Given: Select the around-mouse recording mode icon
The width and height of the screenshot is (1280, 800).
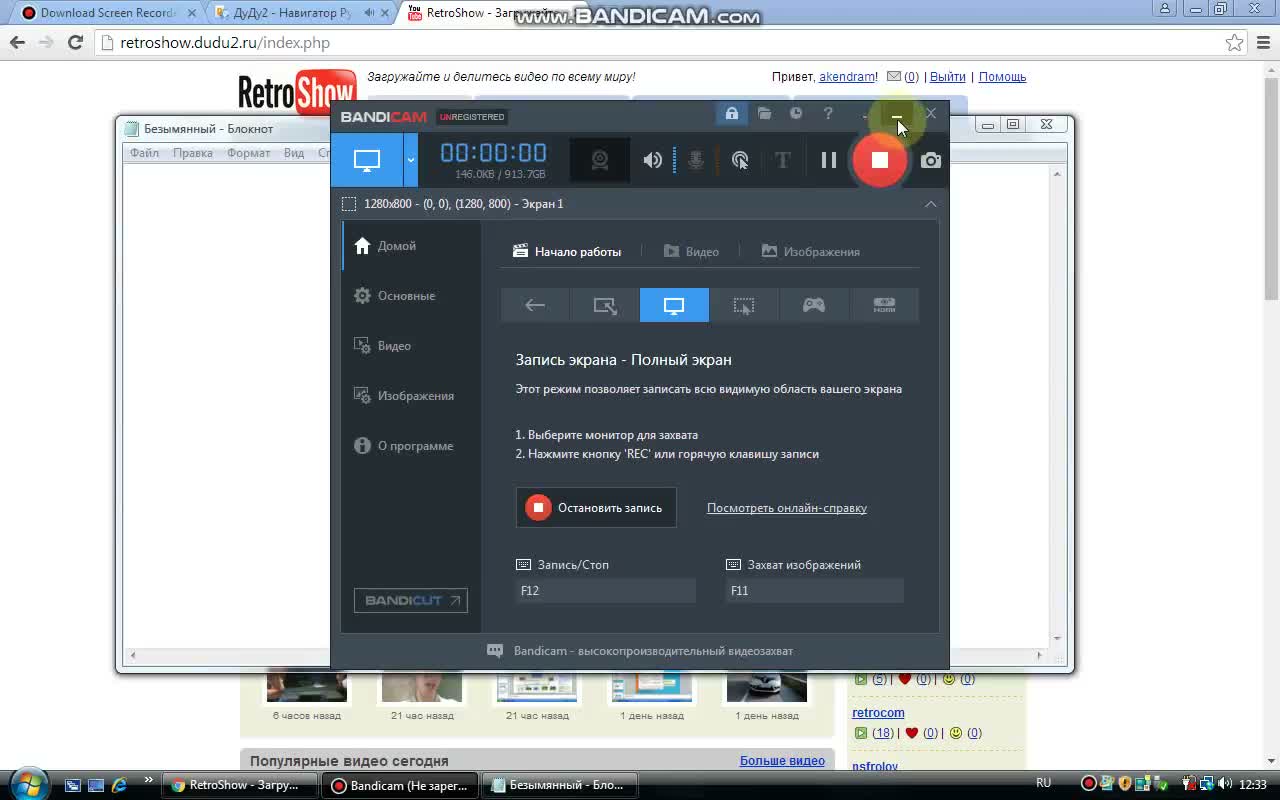Looking at the screenshot, I should 744,305.
